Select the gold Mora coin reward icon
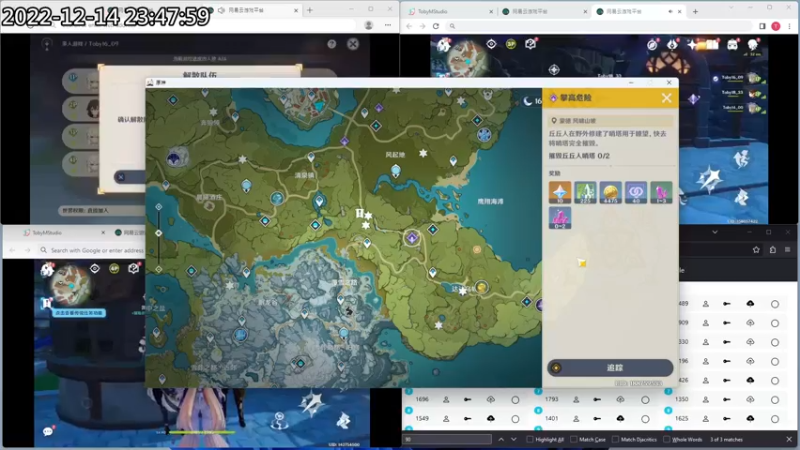This screenshot has width=800, height=450. tap(610, 192)
